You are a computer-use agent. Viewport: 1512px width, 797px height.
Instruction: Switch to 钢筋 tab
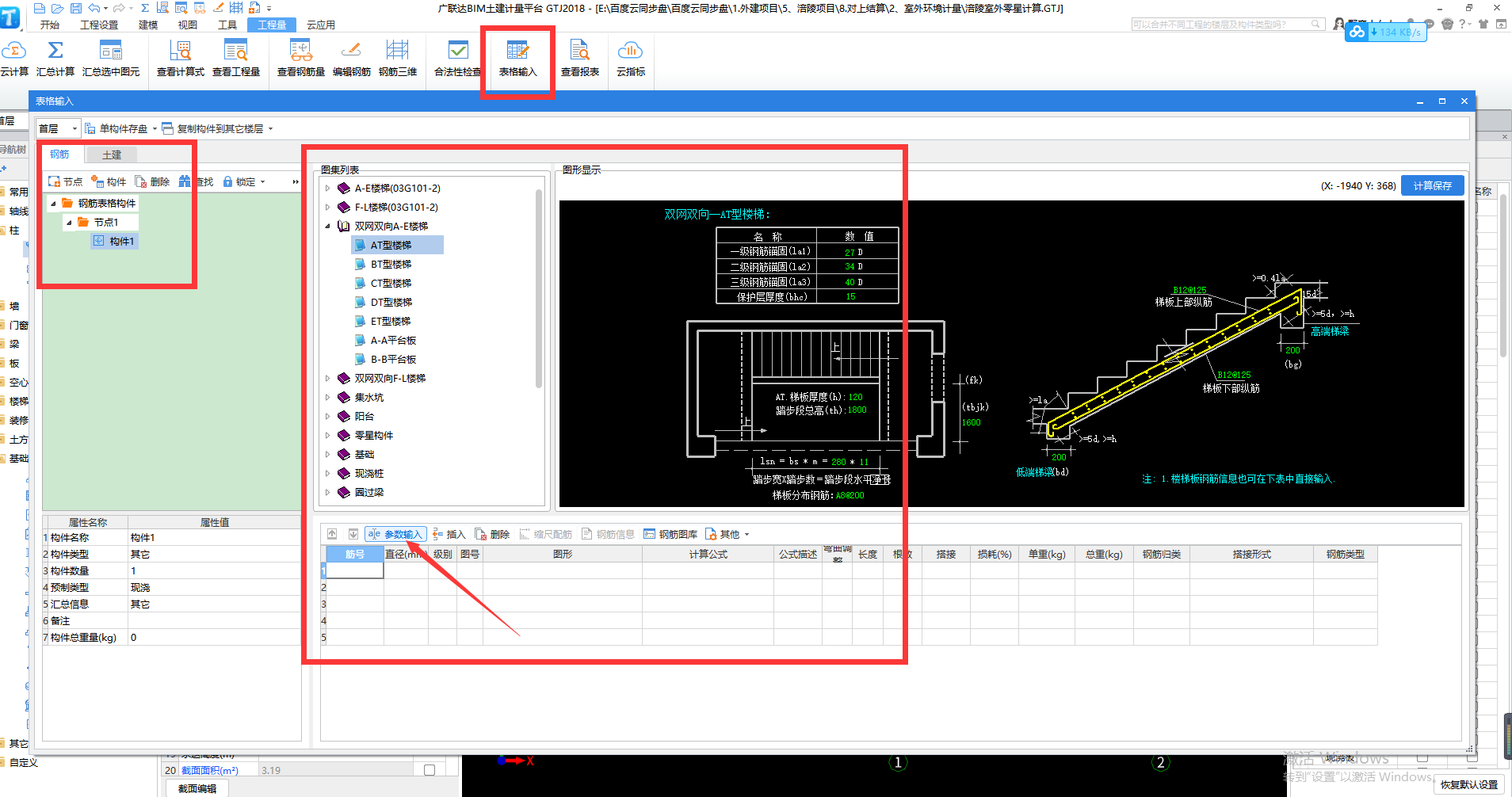tap(59, 154)
